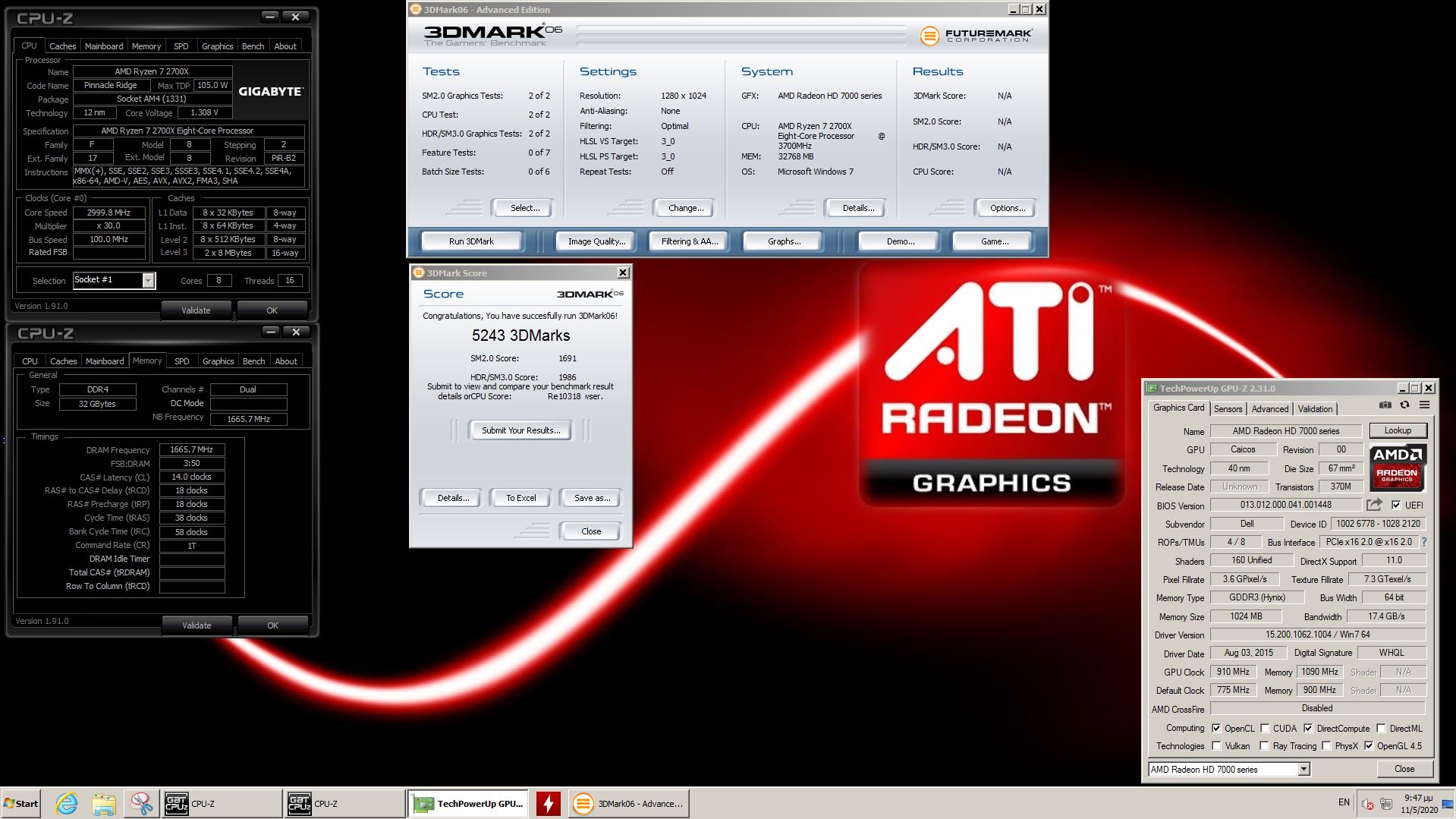Image resolution: width=1456 pixels, height=819 pixels.
Task: Click the BIOS export share icon
Action: (1374, 505)
